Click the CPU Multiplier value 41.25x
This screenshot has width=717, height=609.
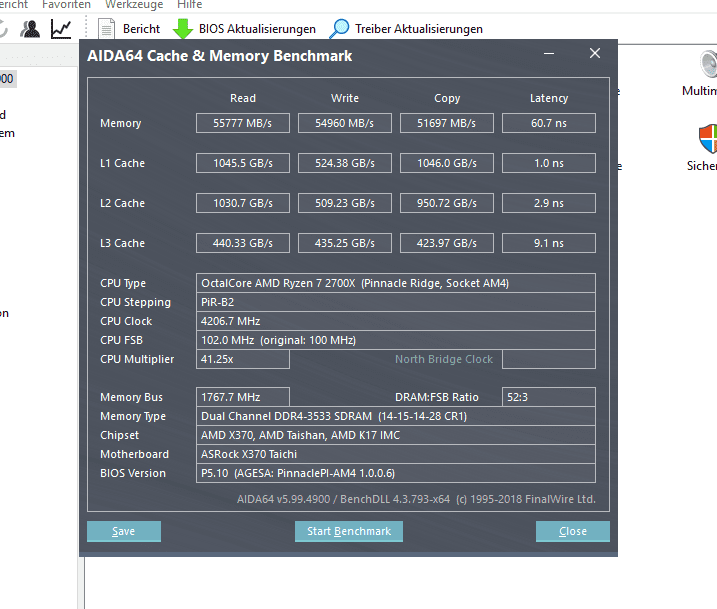[x=243, y=359]
